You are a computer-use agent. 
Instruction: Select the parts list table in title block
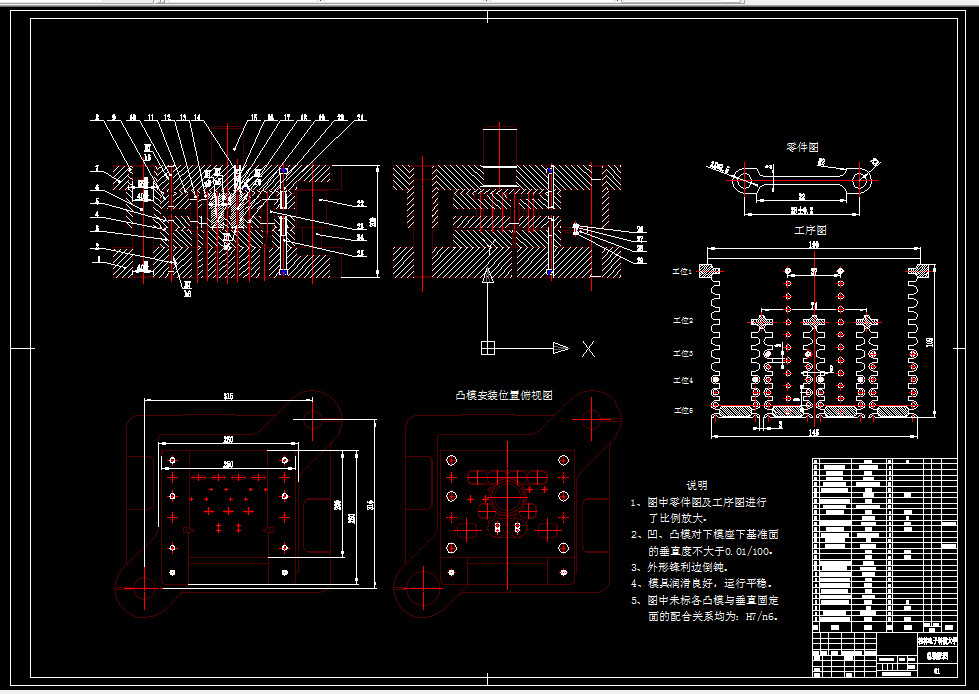pos(885,545)
